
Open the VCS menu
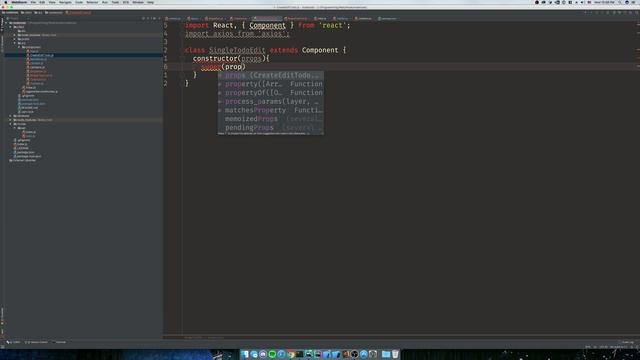(126, 2)
